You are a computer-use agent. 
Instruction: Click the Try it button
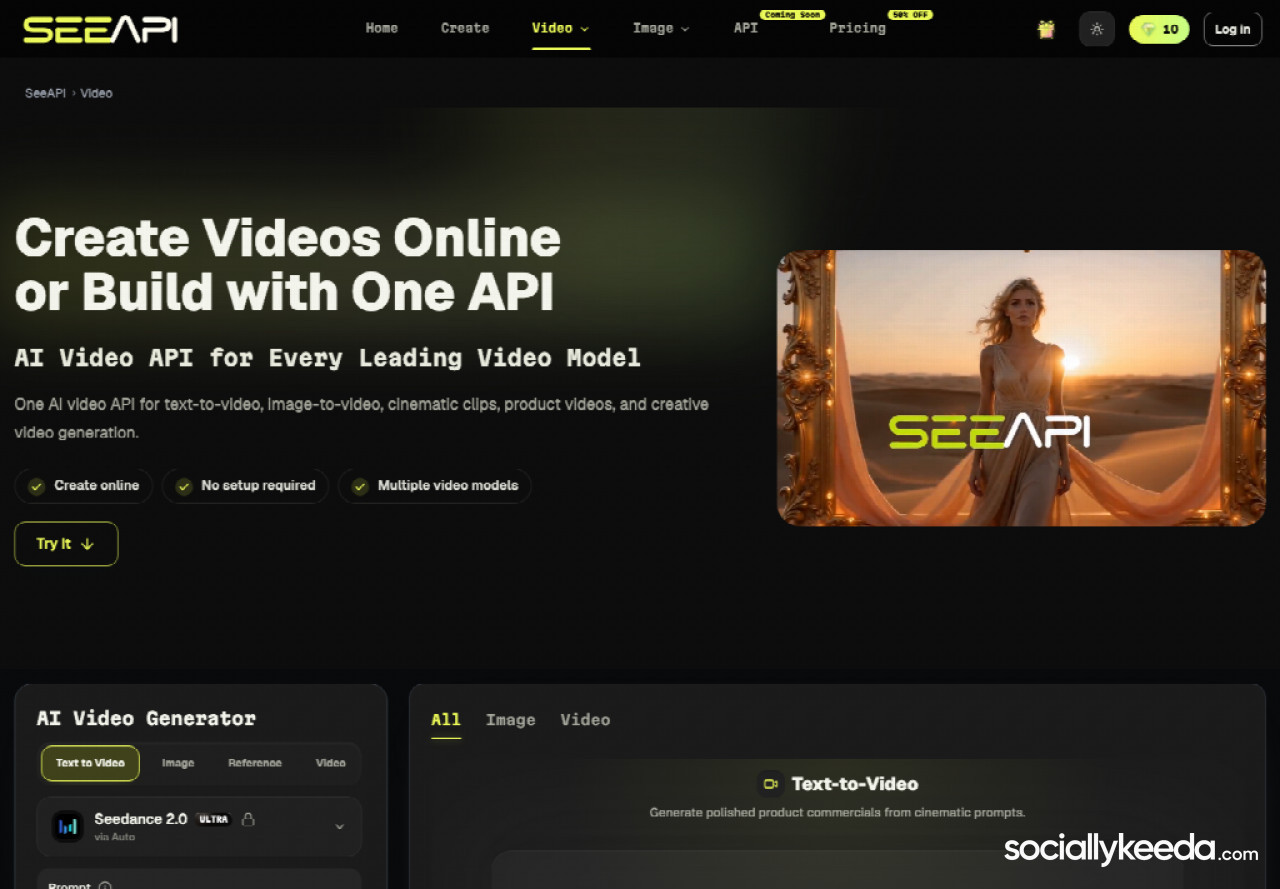(66, 544)
